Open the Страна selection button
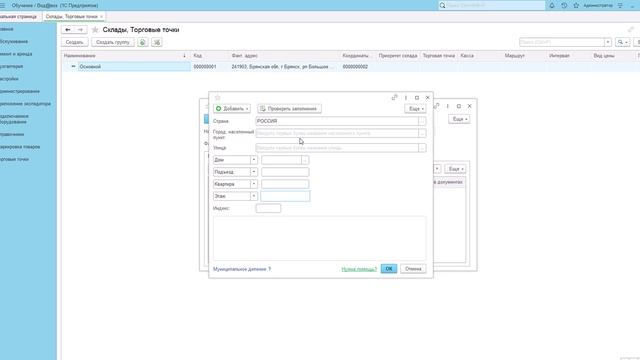 click(422, 121)
